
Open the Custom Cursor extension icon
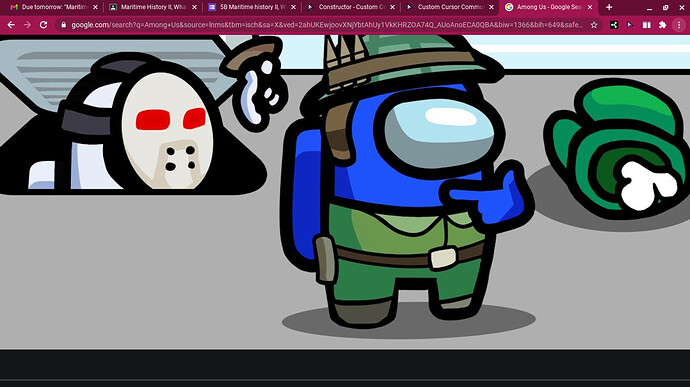pyautogui.click(x=630, y=25)
